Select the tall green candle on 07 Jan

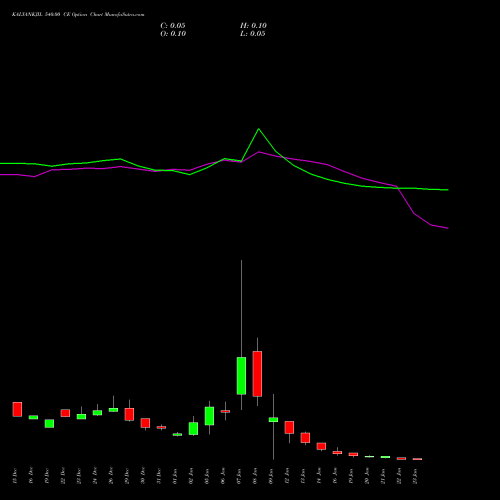(x=241, y=376)
